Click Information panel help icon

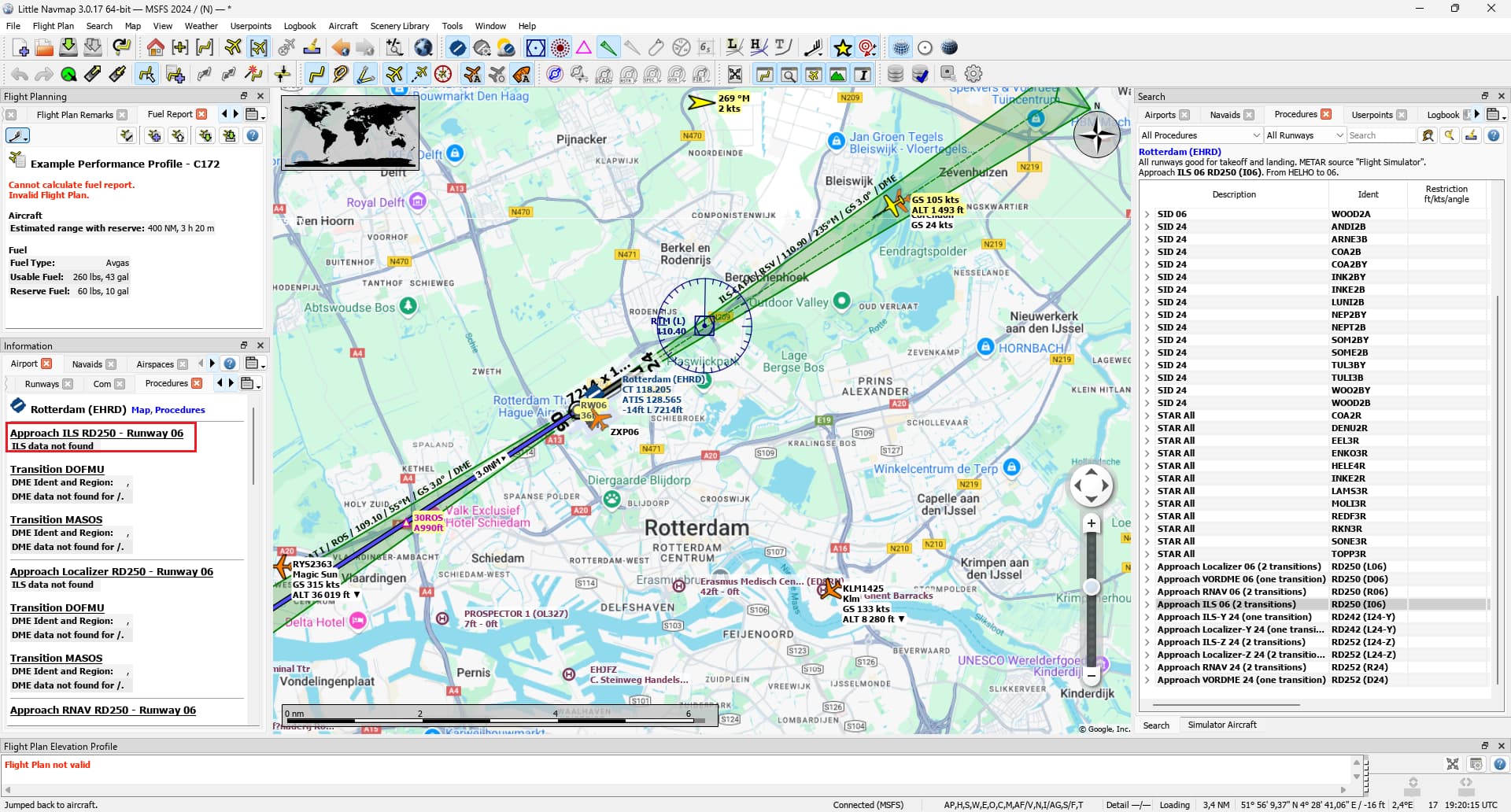(x=230, y=364)
